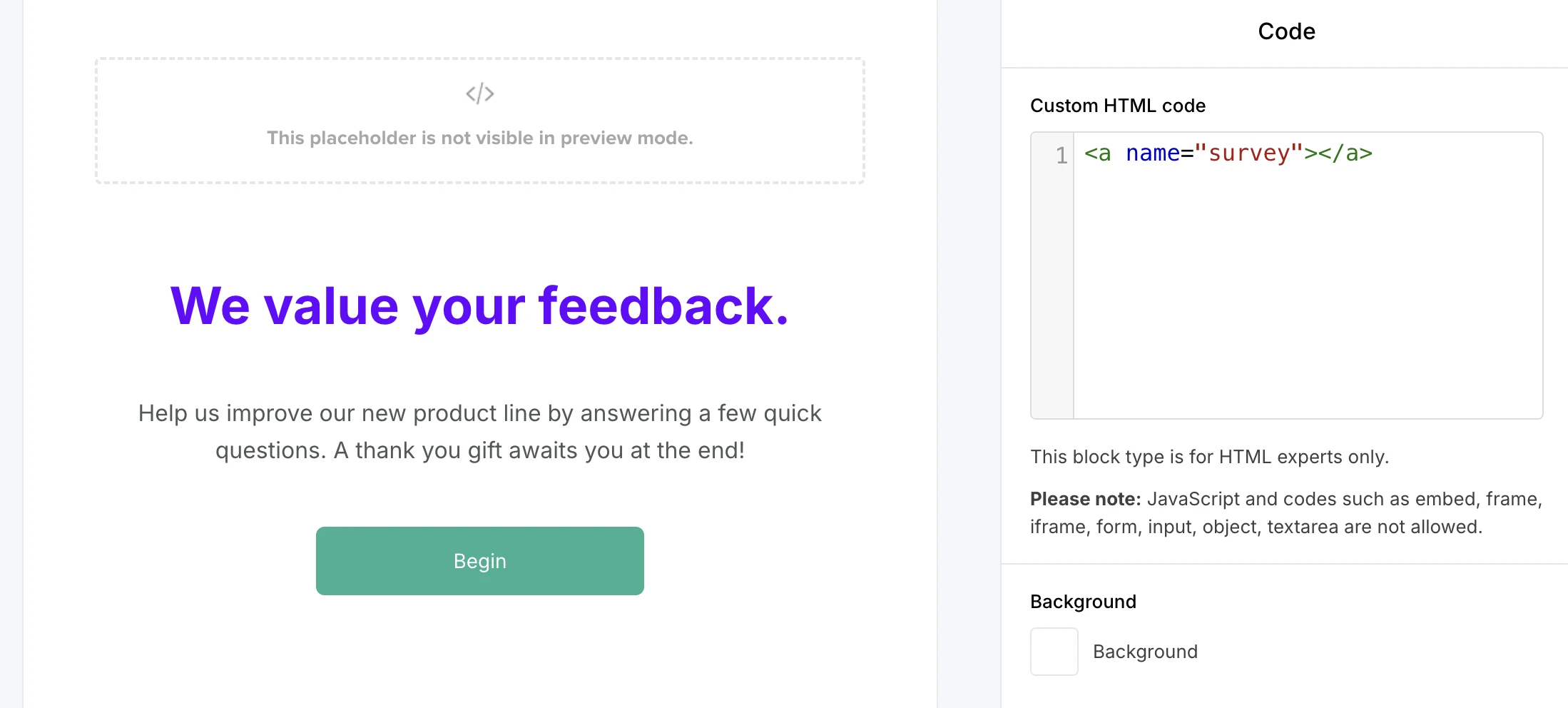Click 'This block type is for HTML experts only' text
Image resolution: width=1568 pixels, height=708 pixels.
tap(1209, 457)
